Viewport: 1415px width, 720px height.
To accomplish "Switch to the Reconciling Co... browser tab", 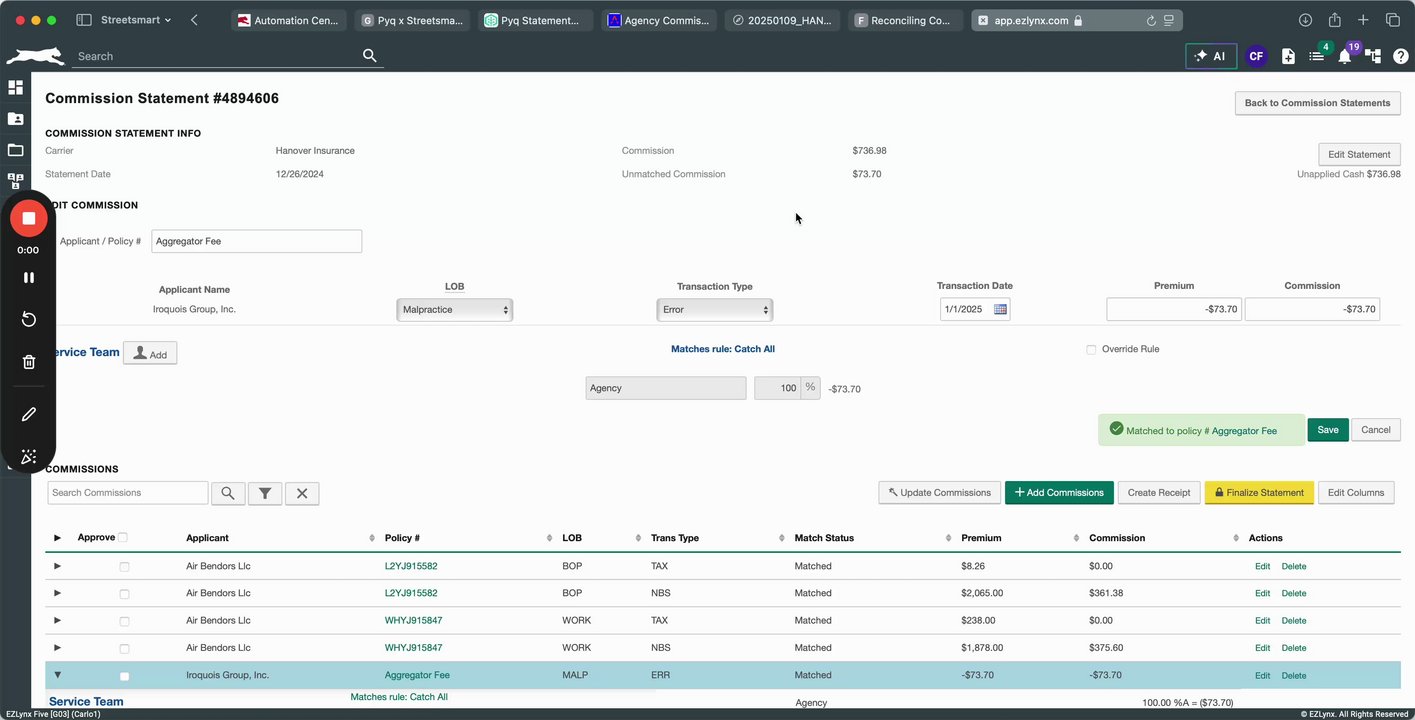I will [907, 20].
